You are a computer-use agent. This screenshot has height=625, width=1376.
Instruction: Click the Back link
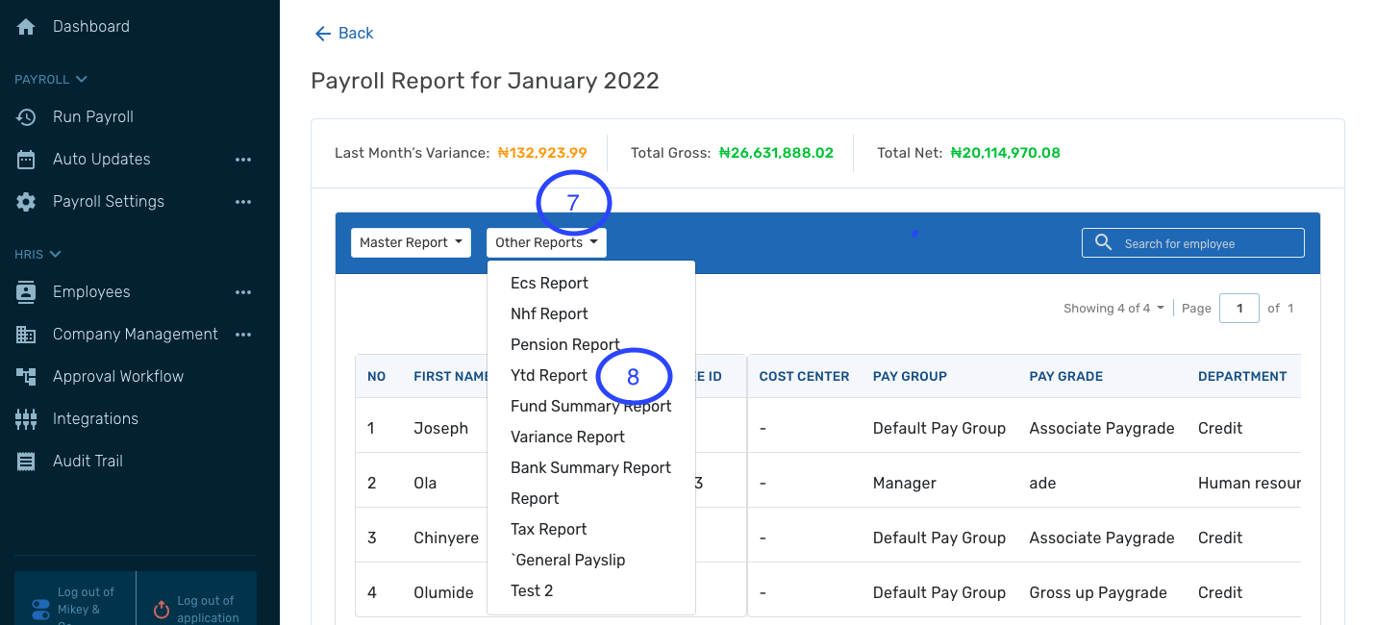344,33
